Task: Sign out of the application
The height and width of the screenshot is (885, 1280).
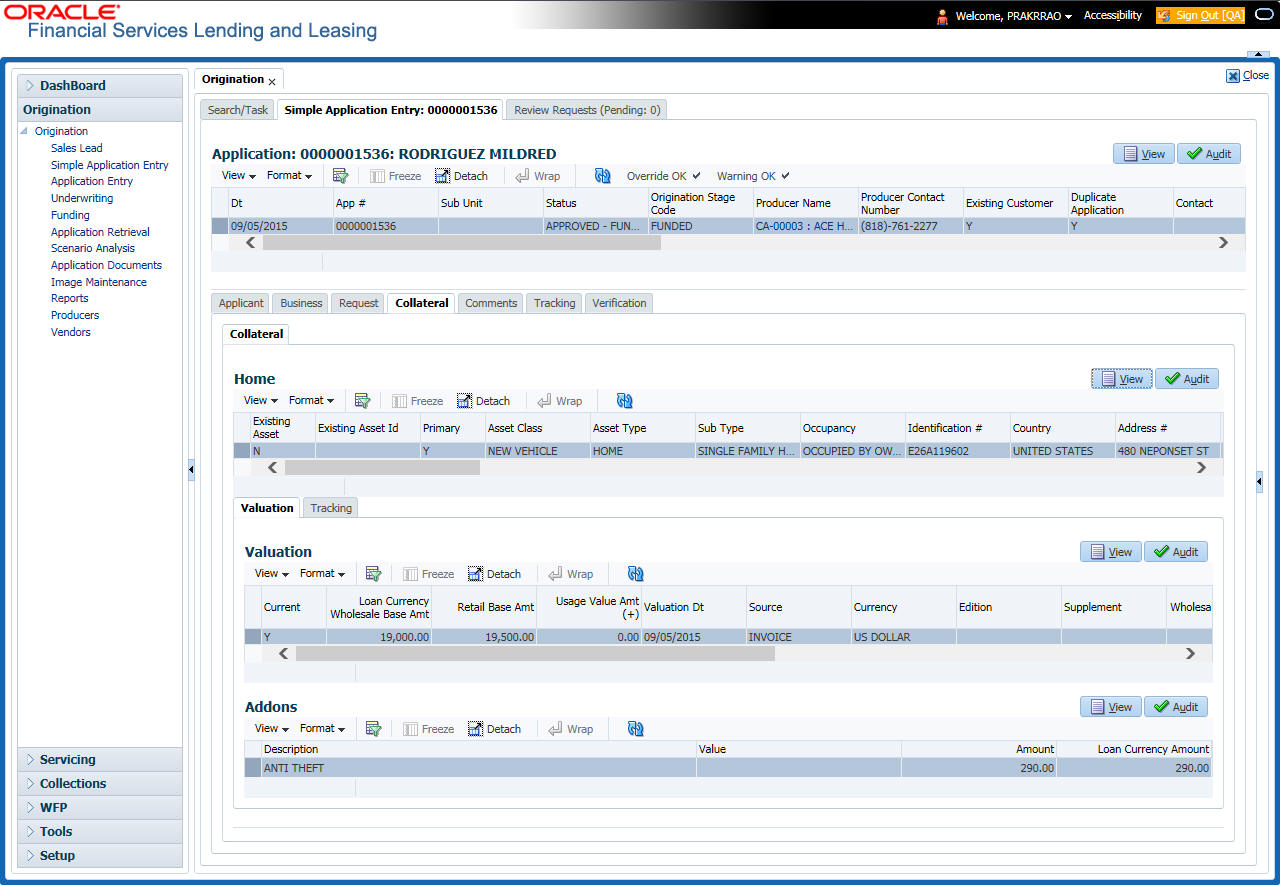Action: coord(1200,15)
